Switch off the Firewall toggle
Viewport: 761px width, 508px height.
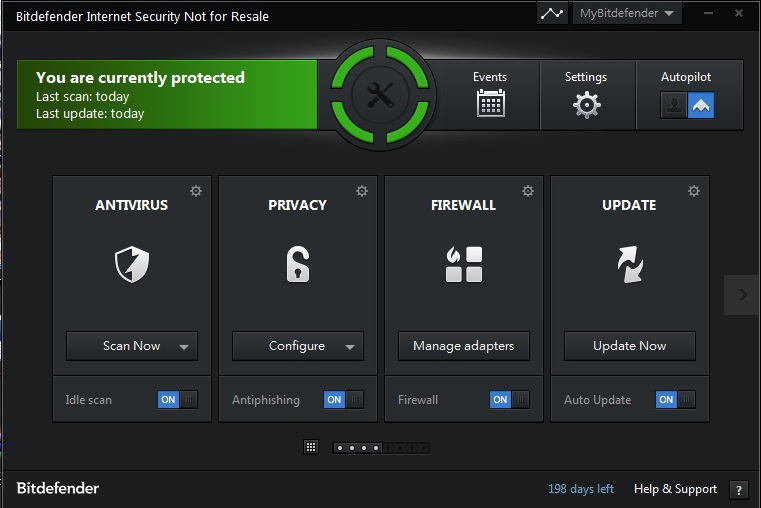point(509,400)
